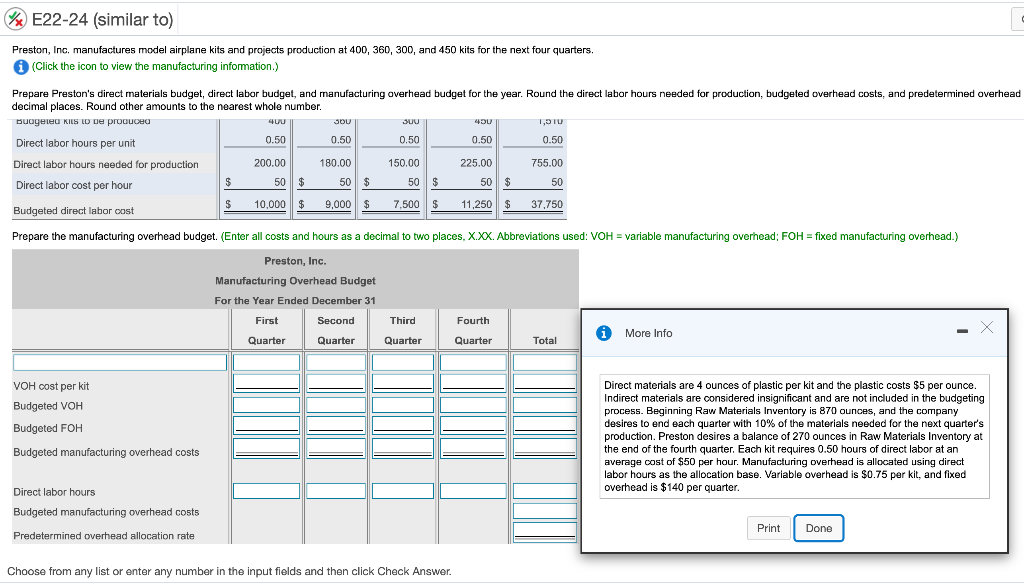Click lower Budgeted manufacturing overhead costs Total field
Image resolution: width=1024 pixels, height=584 pixels.
(545, 511)
